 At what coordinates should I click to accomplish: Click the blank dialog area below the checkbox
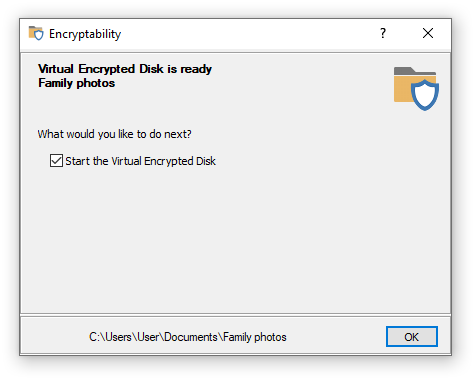(x=233, y=240)
